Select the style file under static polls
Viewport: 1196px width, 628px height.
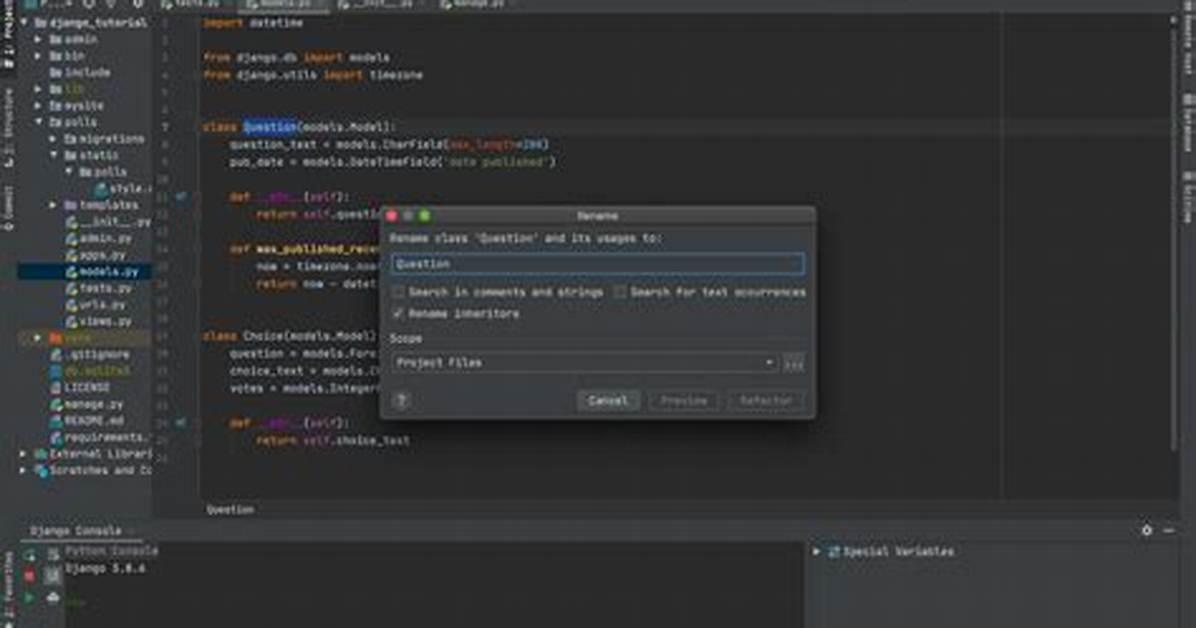[x=122, y=188]
